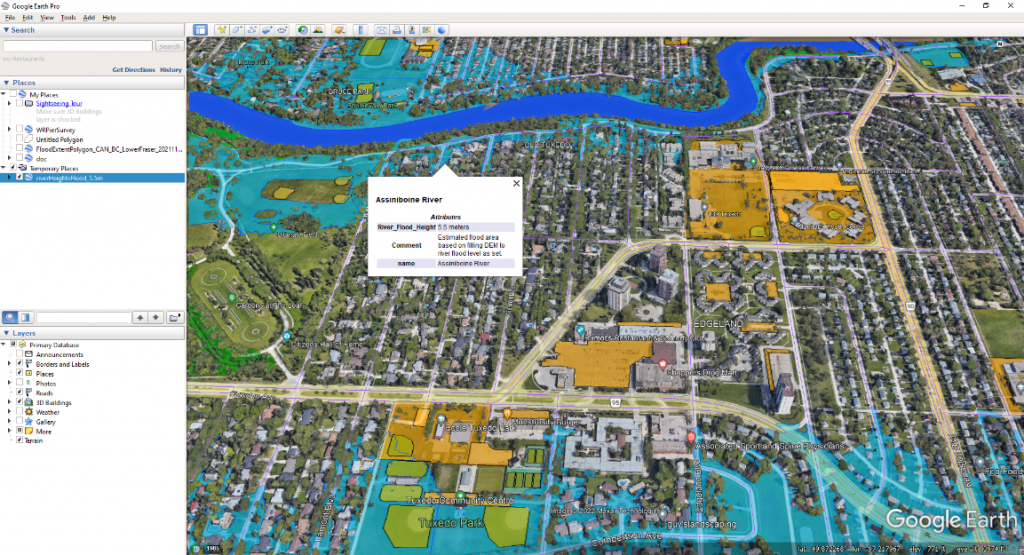The height and width of the screenshot is (555, 1024).
Task: Toggle sunlight across the landscape
Action: click(x=317, y=30)
